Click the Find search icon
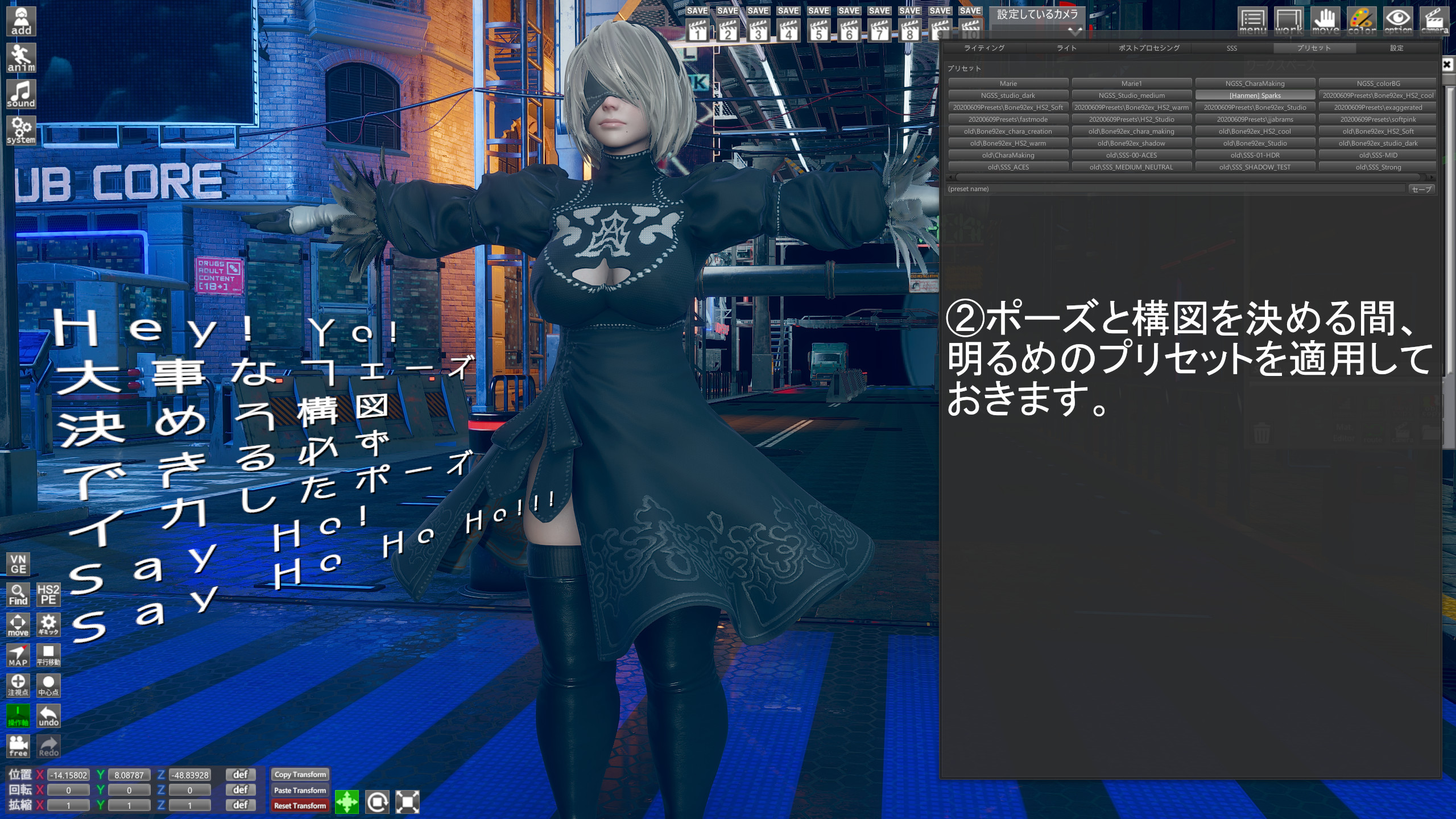This screenshot has width=1456, height=819. tap(18, 594)
